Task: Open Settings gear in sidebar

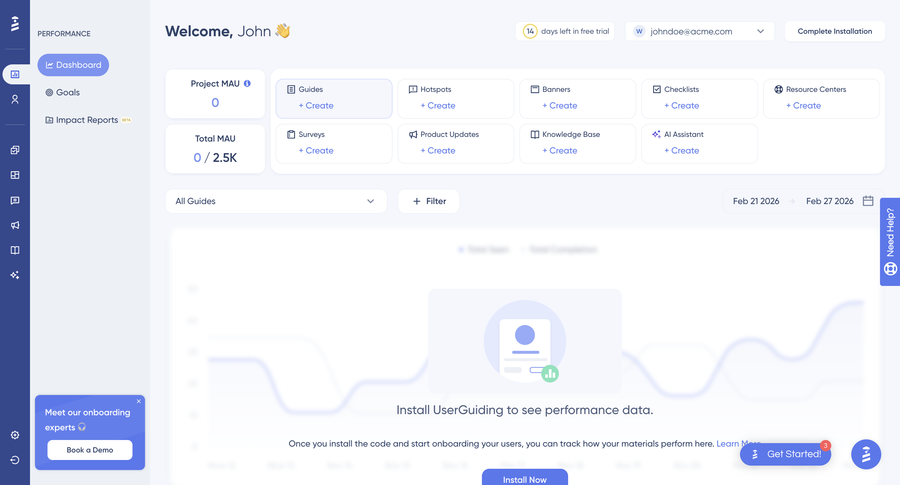Action: 15,435
